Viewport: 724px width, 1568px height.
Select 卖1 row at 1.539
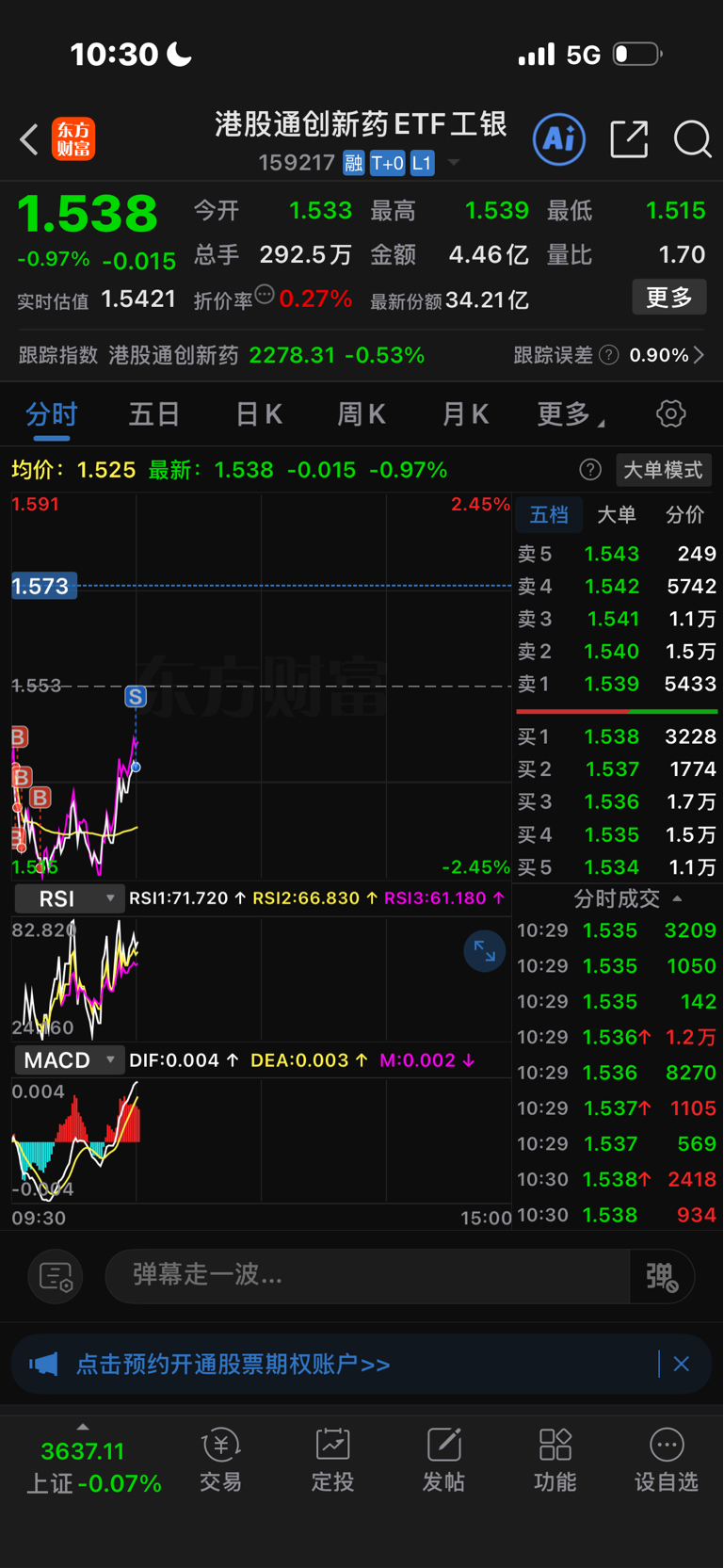(617, 684)
